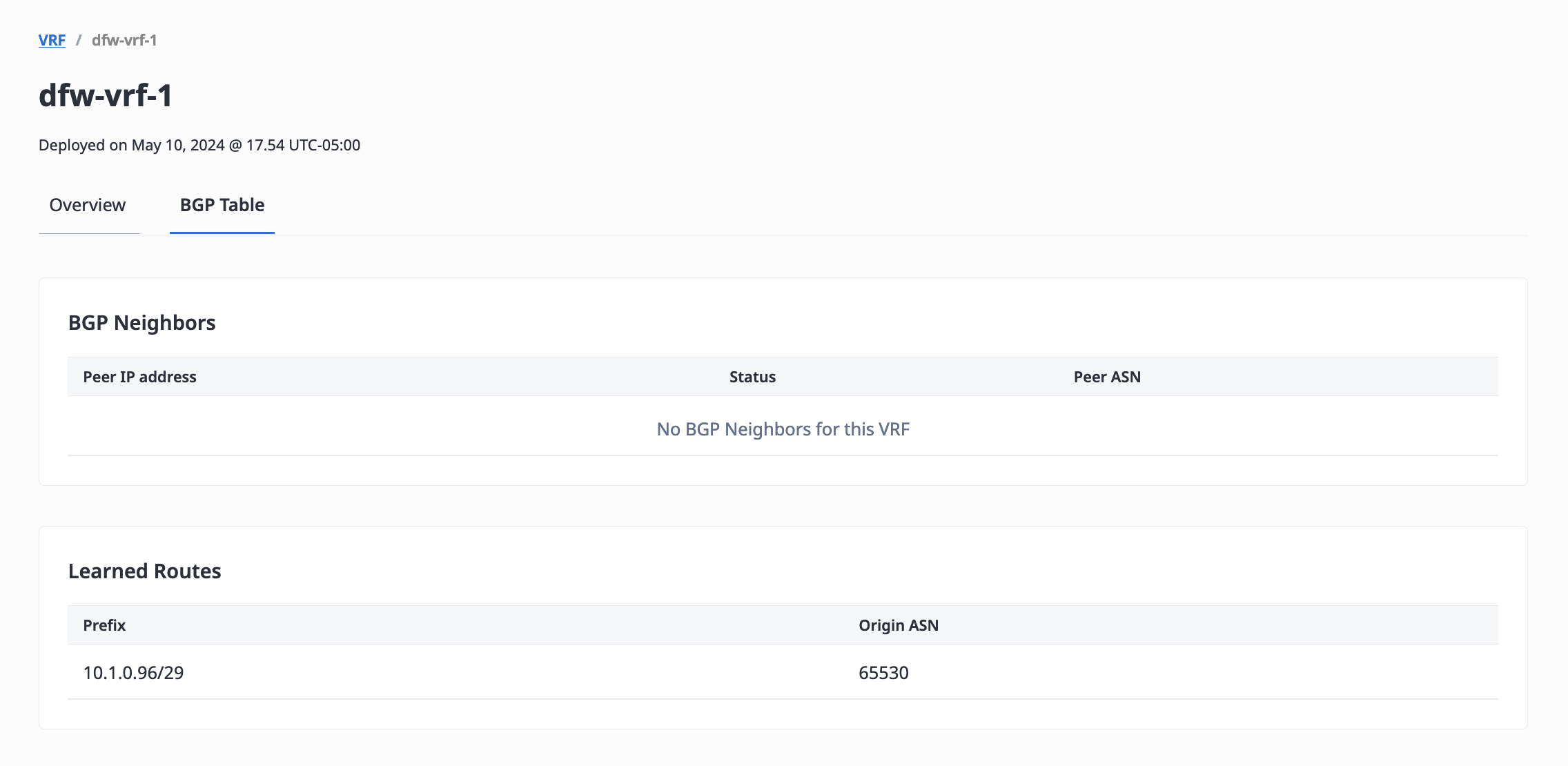Click the deployment date text
Screen dimensions: 1568x766
(199, 145)
